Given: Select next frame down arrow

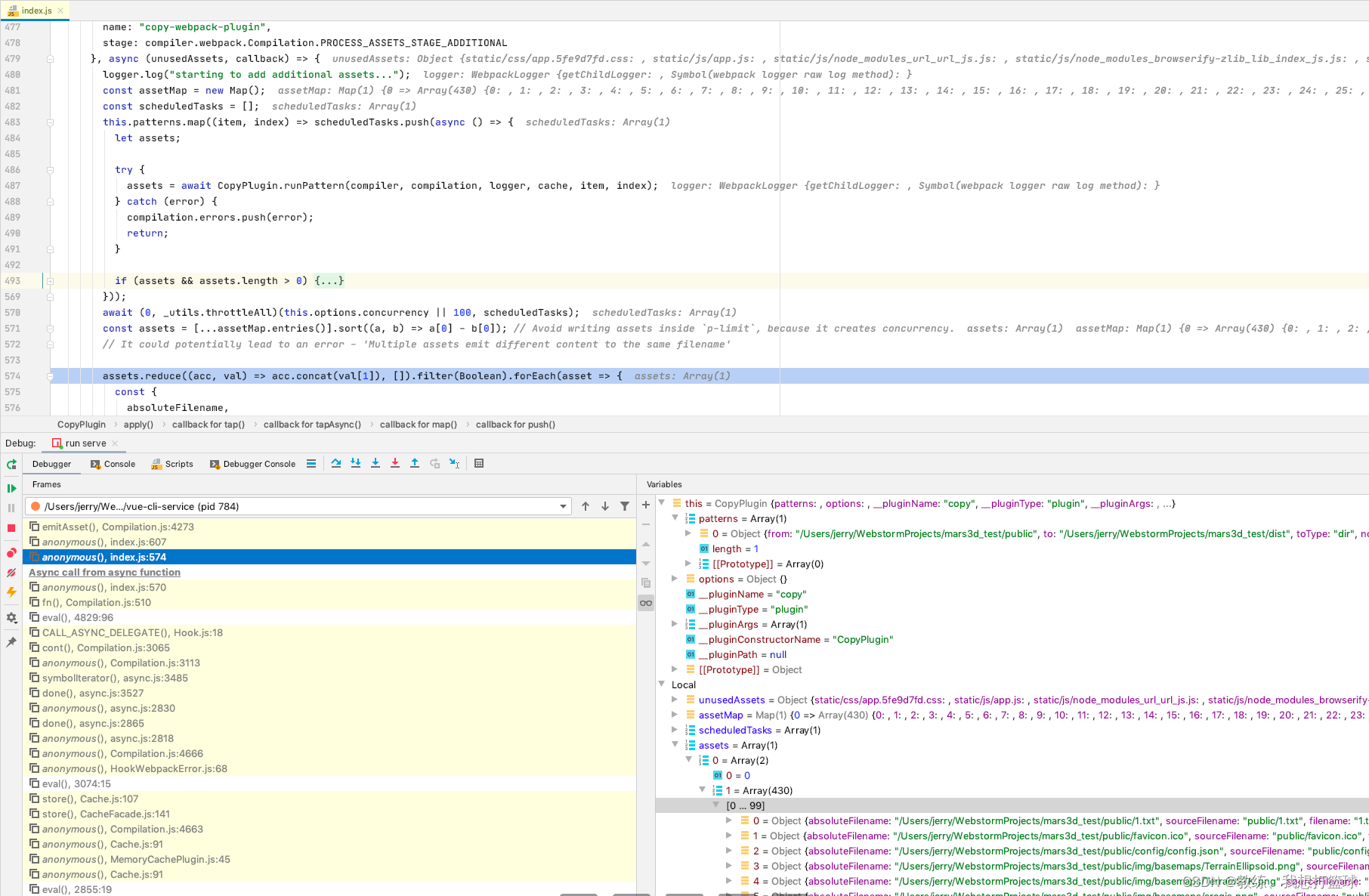Looking at the screenshot, I should click(605, 506).
